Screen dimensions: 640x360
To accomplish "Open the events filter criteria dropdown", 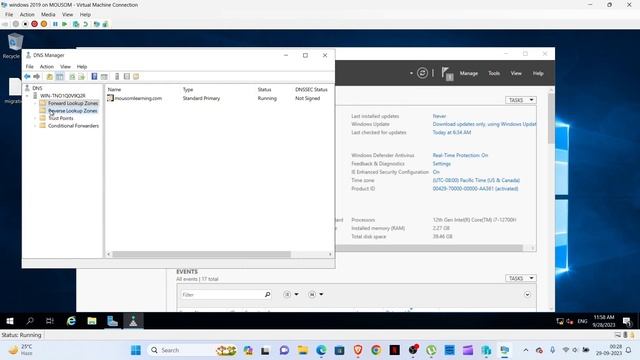I will [291, 294].
